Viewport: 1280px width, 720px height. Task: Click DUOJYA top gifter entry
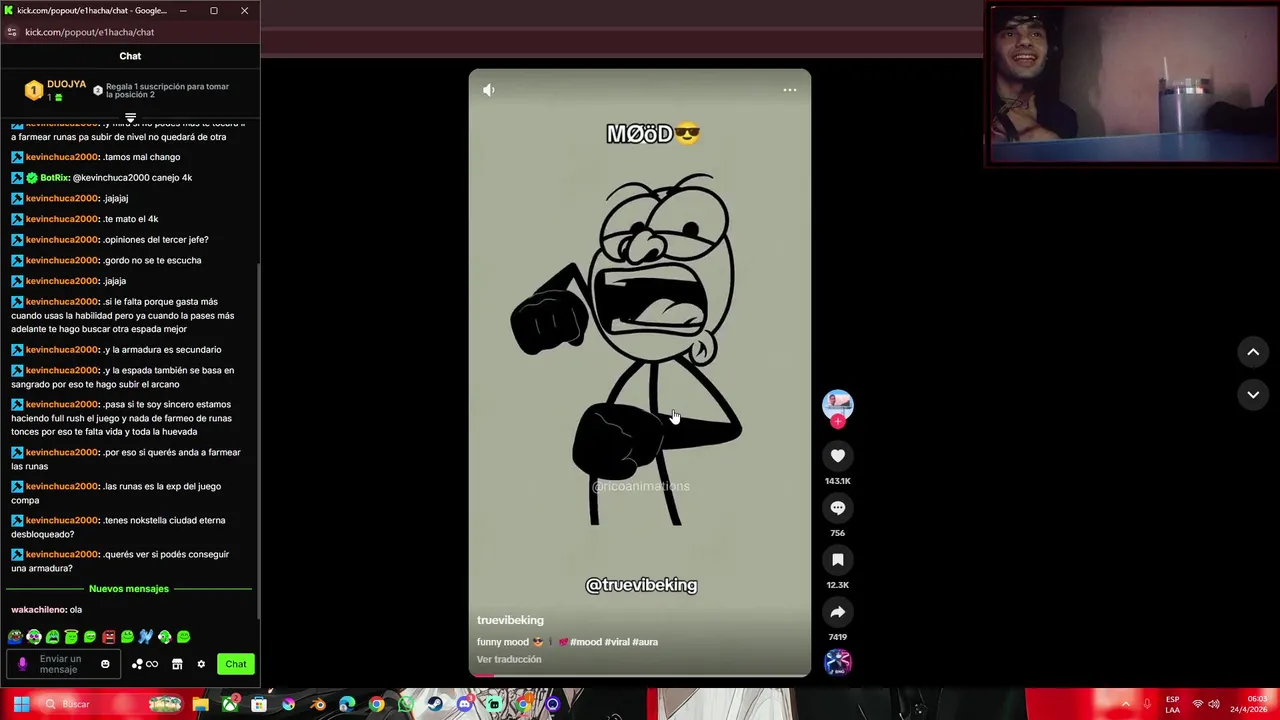(x=55, y=90)
